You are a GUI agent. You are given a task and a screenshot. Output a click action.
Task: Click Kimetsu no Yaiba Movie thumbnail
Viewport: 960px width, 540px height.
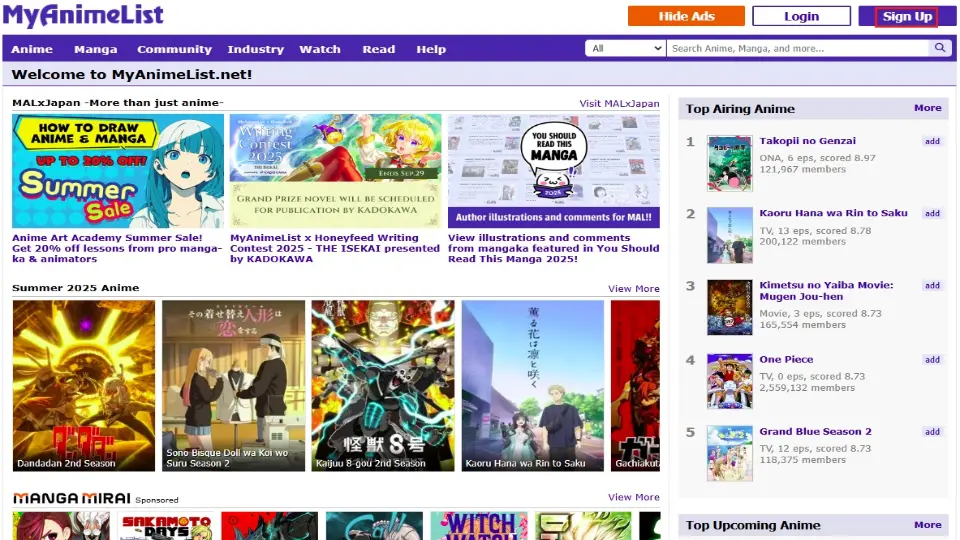tap(729, 307)
